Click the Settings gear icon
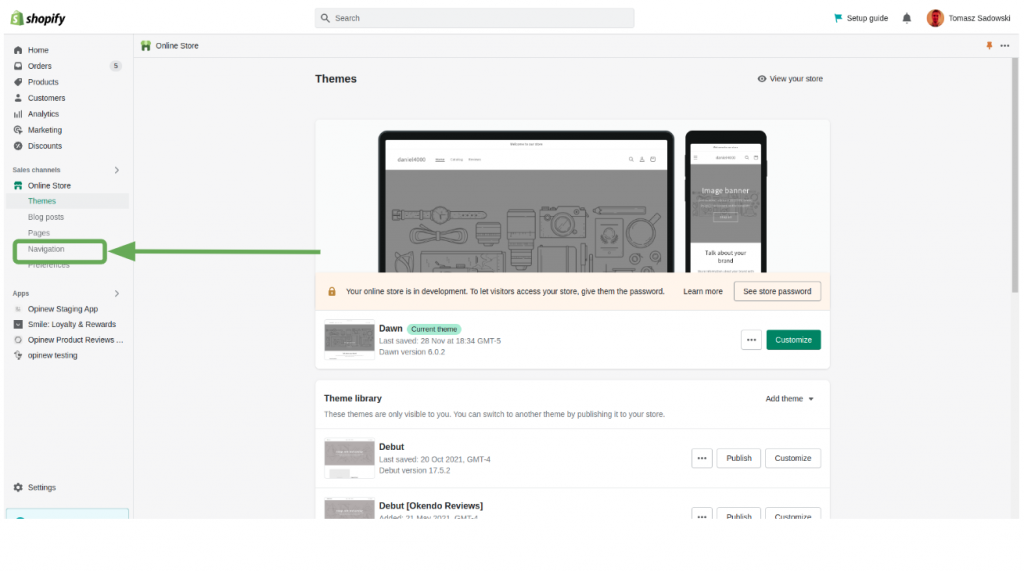The height and width of the screenshot is (572, 1024). pos(18,488)
